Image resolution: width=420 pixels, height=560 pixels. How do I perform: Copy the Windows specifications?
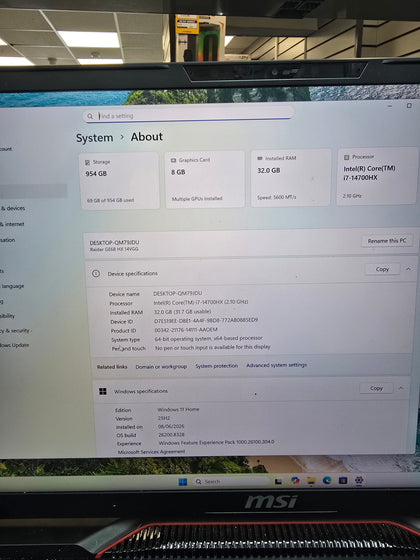coord(376,388)
